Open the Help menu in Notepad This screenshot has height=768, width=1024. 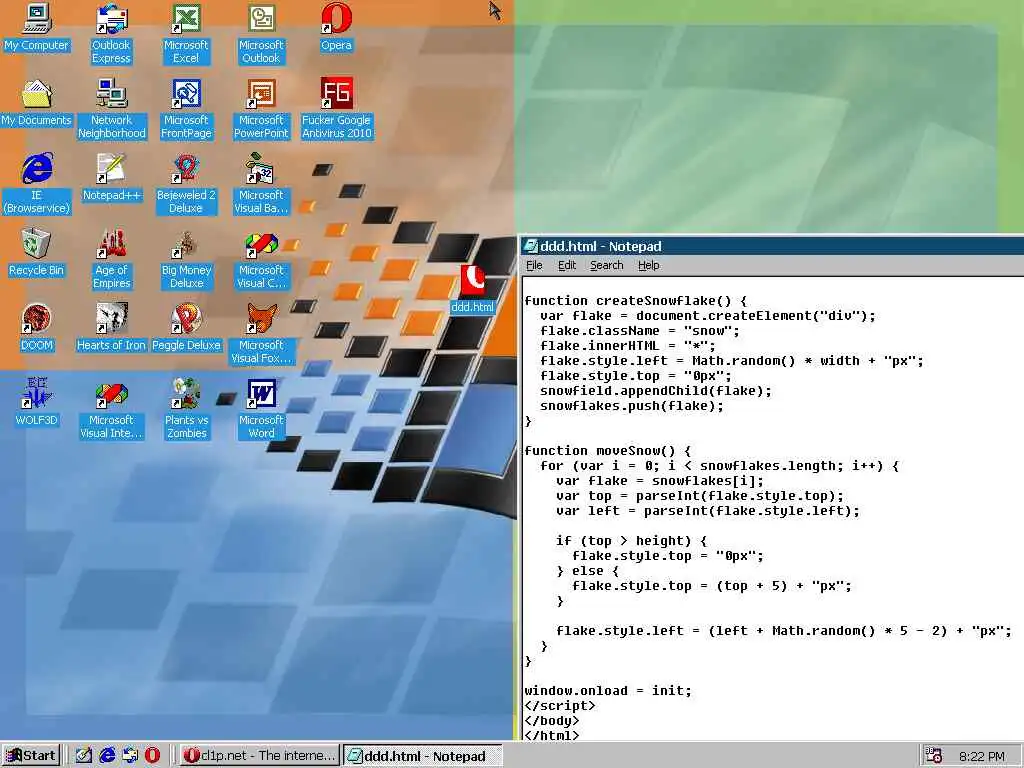648,265
